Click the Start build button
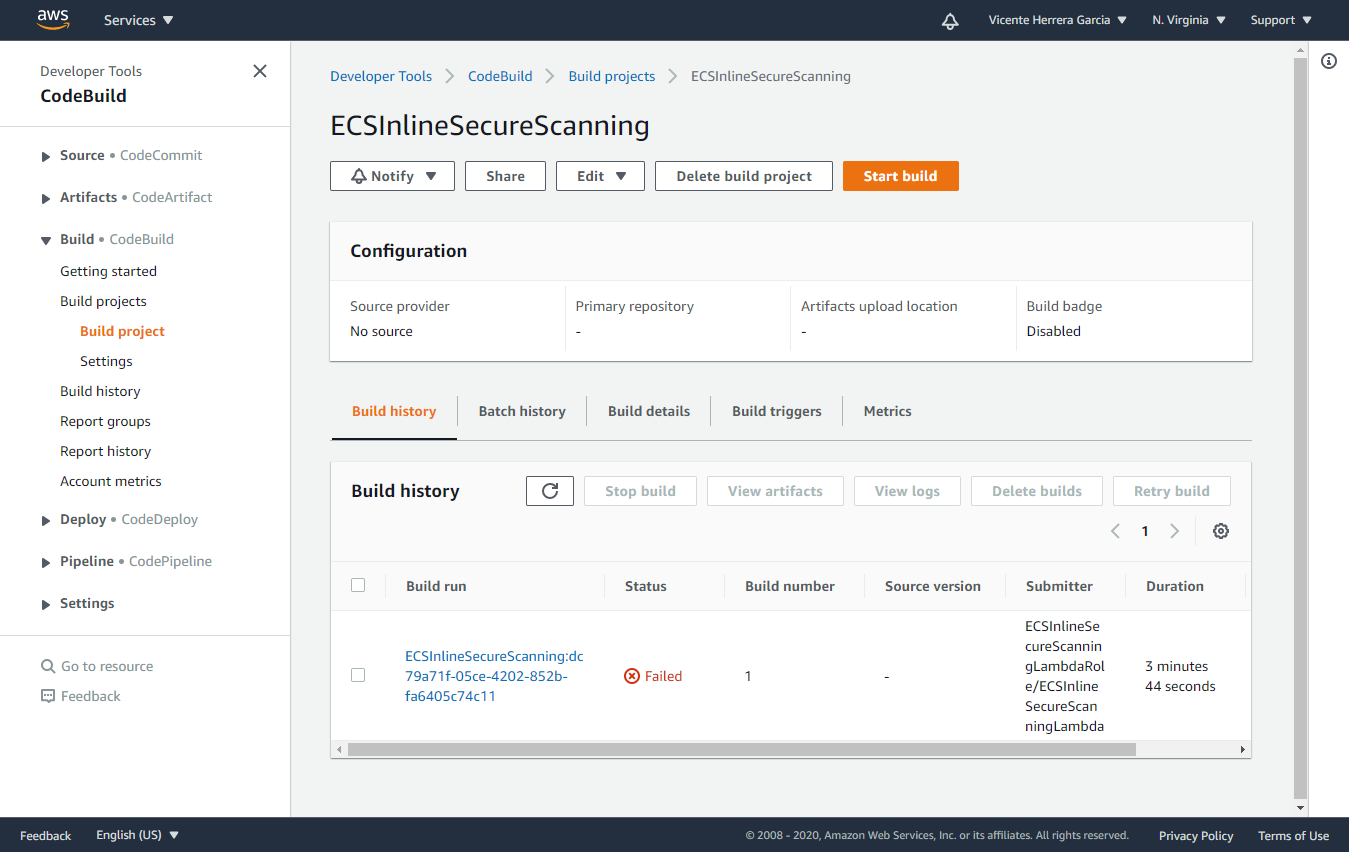Viewport: 1349px width, 852px height. [x=901, y=176]
